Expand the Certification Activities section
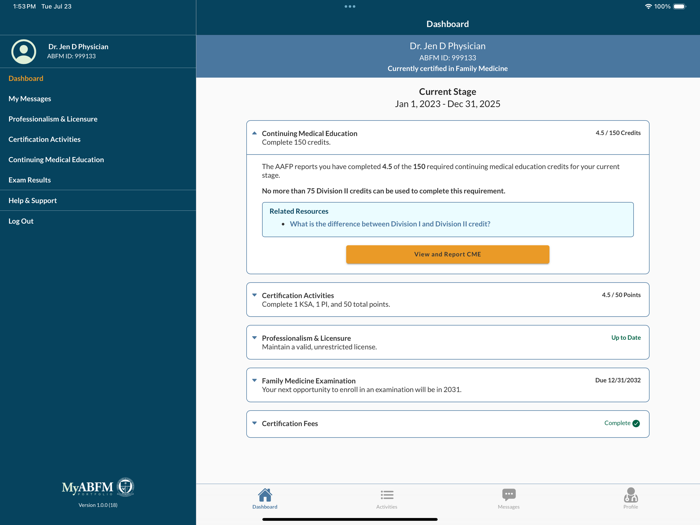The image size is (700, 525). coord(254,295)
